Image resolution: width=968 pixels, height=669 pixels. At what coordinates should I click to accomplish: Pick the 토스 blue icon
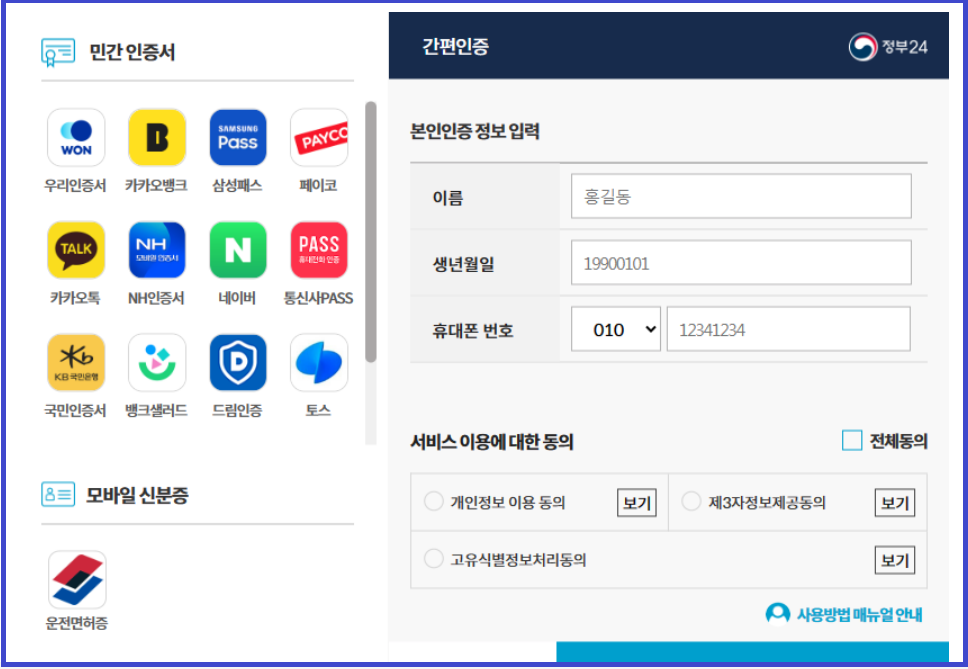pyautogui.click(x=319, y=363)
